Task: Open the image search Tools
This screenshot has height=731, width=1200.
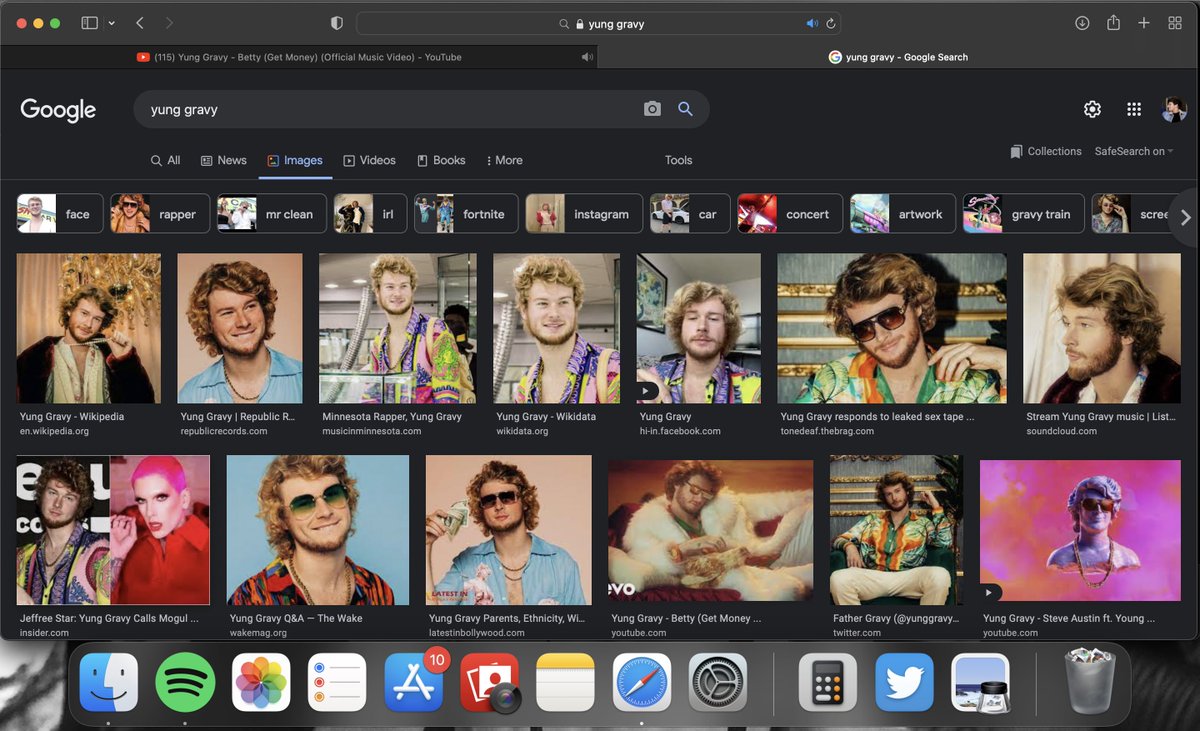Action: [x=679, y=160]
